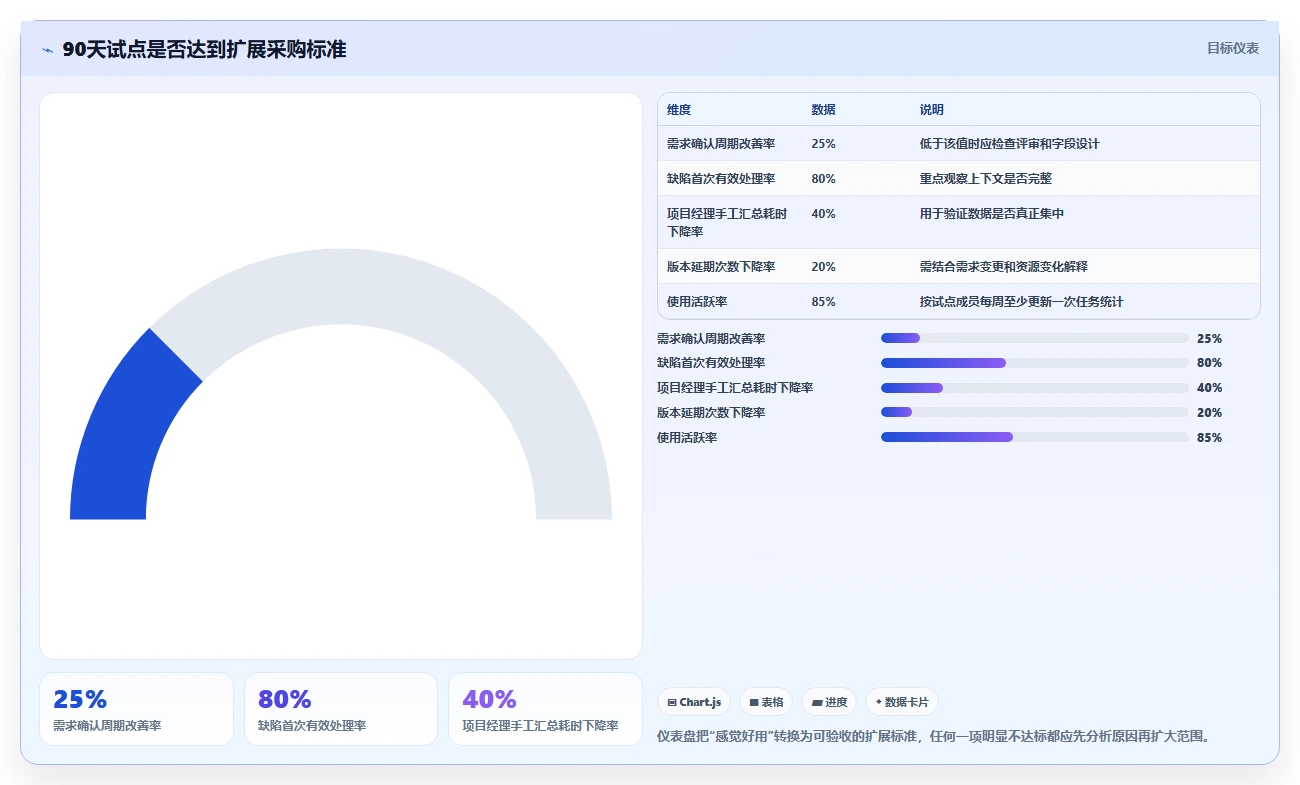Screen dimensions: 1300x785
Task: Click the 25% value right of its progress bar
Action: click(x=1209, y=339)
